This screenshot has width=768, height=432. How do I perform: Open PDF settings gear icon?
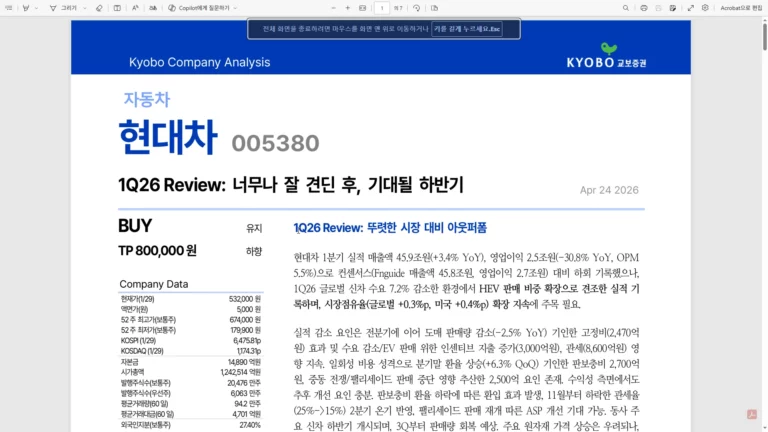coord(705,8)
